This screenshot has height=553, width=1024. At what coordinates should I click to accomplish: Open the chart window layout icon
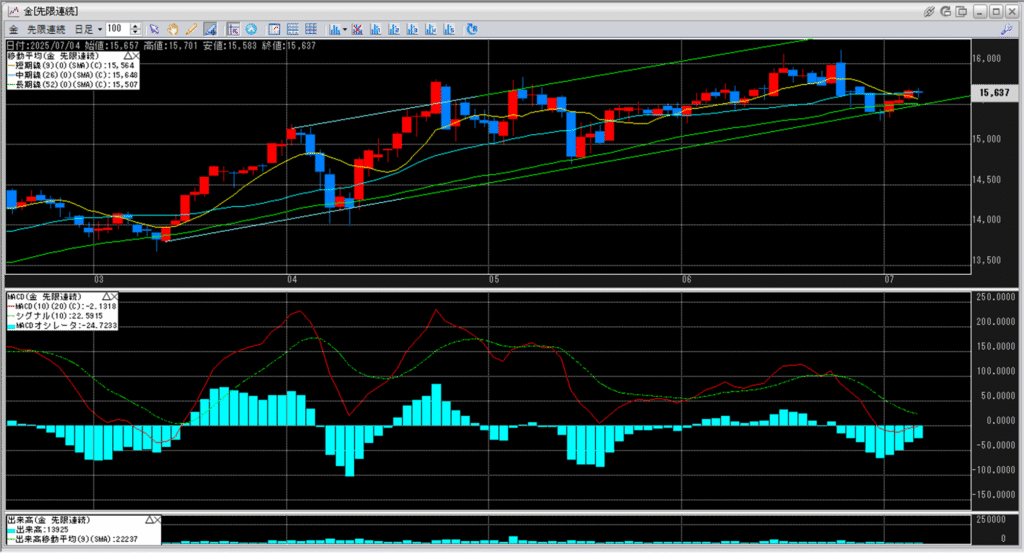coord(274,29)
